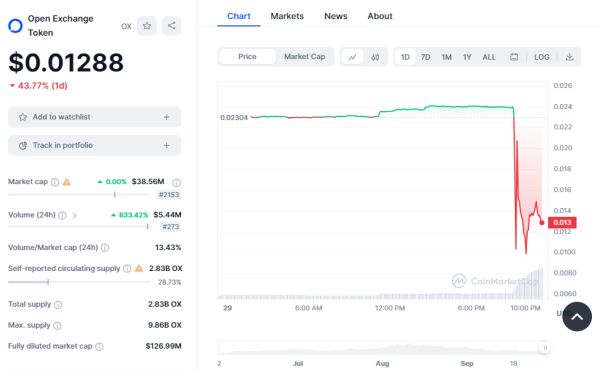Screen dimensions: 600x372
Task: Star the OX token as favorite
Action: (147, 26)
